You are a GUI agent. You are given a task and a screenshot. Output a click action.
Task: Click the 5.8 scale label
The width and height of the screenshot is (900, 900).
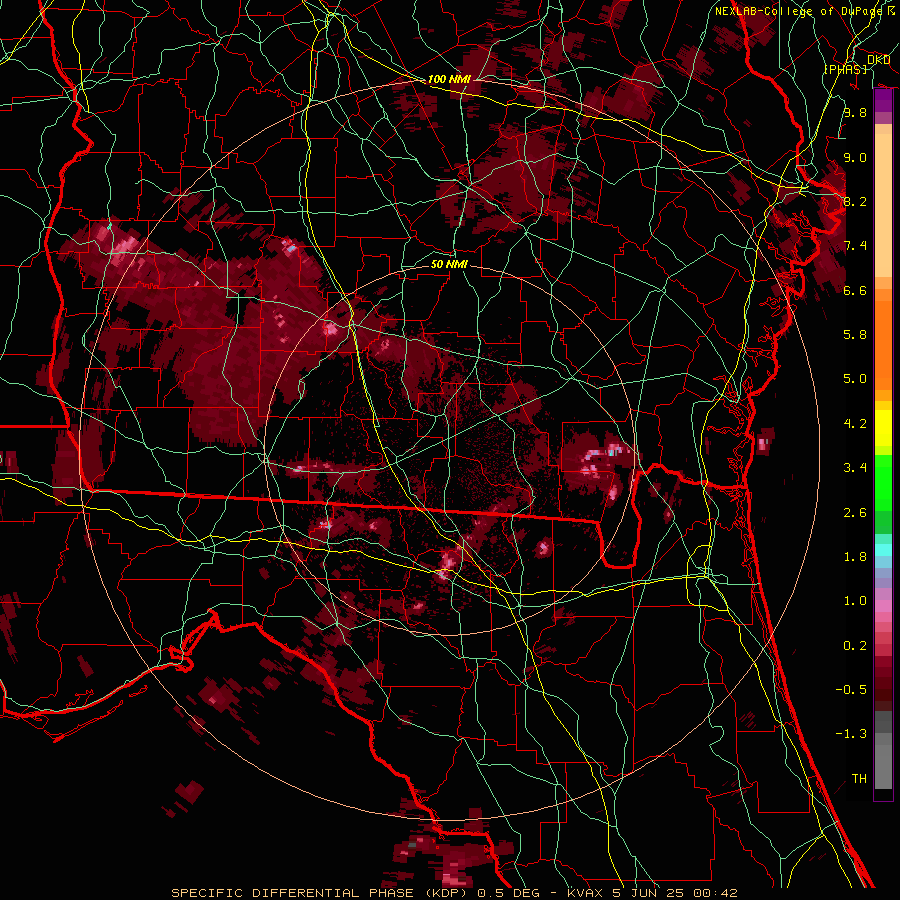point(855,334)
